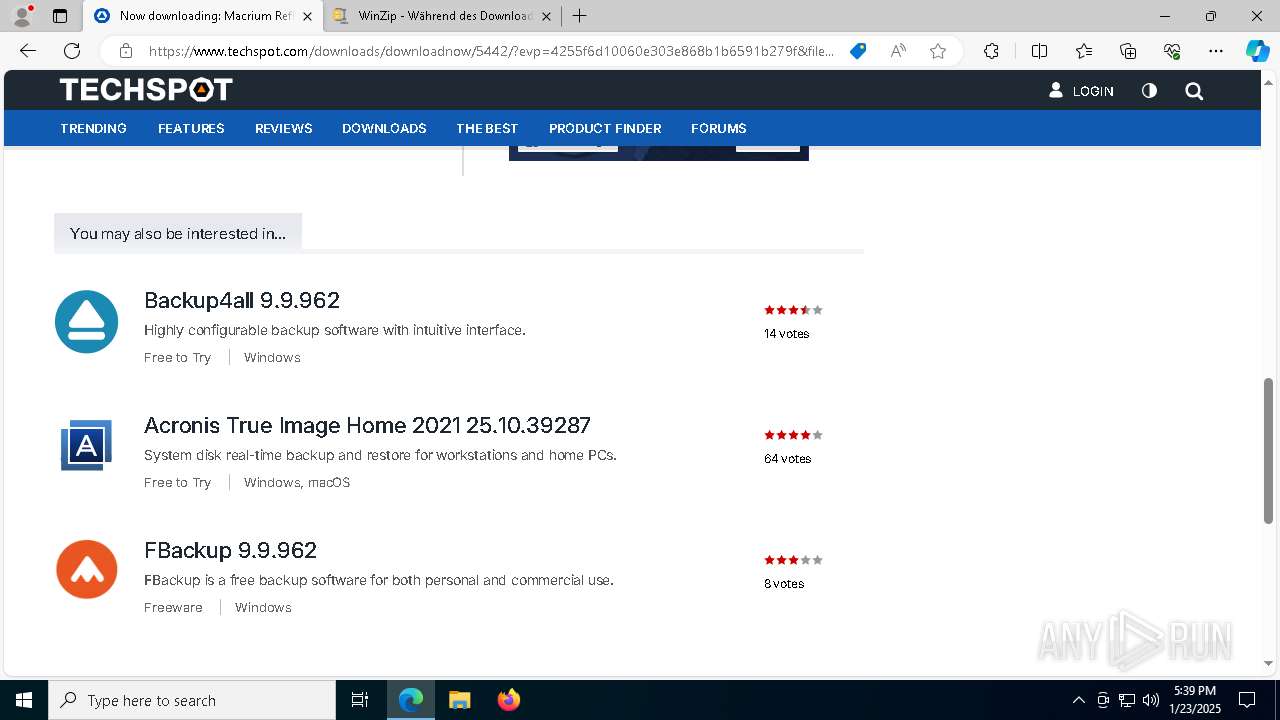Switch to the WinZip tab
Image resolution: width=1280 pixels, height=720 pixels.
[x=444, y=16]
